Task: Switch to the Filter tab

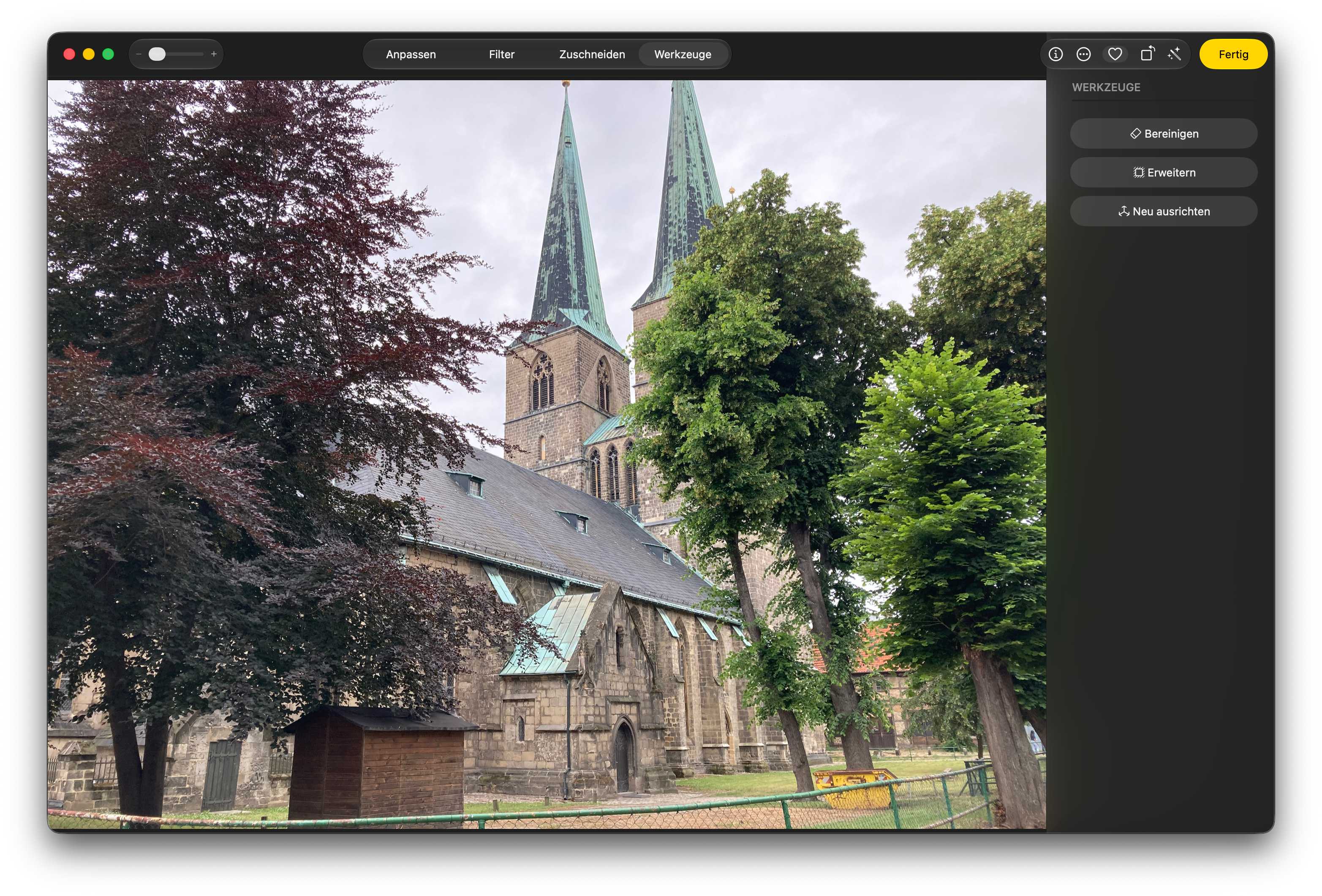Action: pos(501,54)
